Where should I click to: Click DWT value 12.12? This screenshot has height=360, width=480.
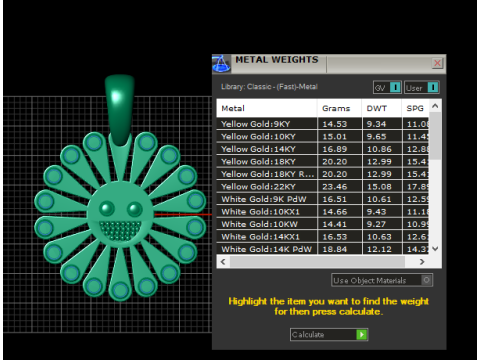coord(379,249)
